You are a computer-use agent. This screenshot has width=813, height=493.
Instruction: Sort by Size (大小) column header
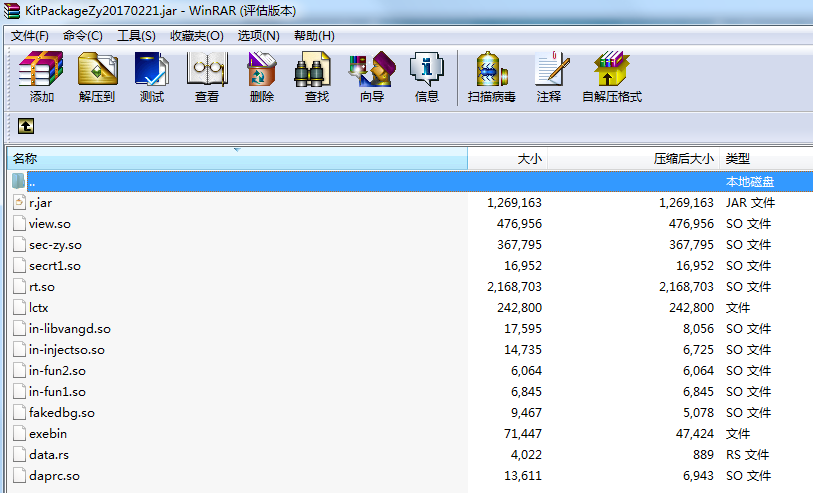(x=508, y=159)
